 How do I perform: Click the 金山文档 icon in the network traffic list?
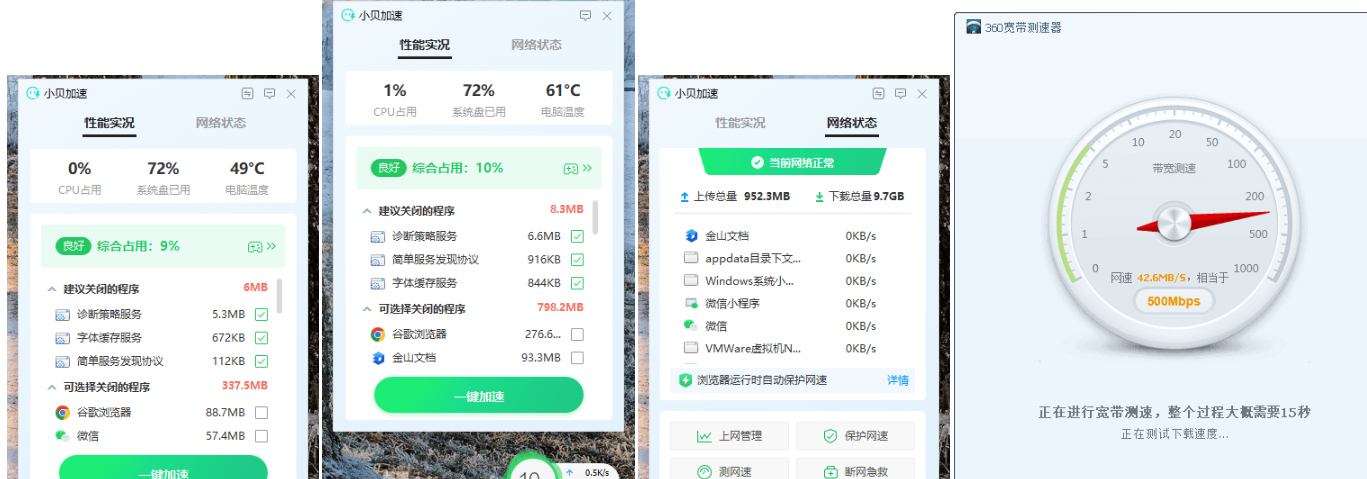[x=690, y=236]
